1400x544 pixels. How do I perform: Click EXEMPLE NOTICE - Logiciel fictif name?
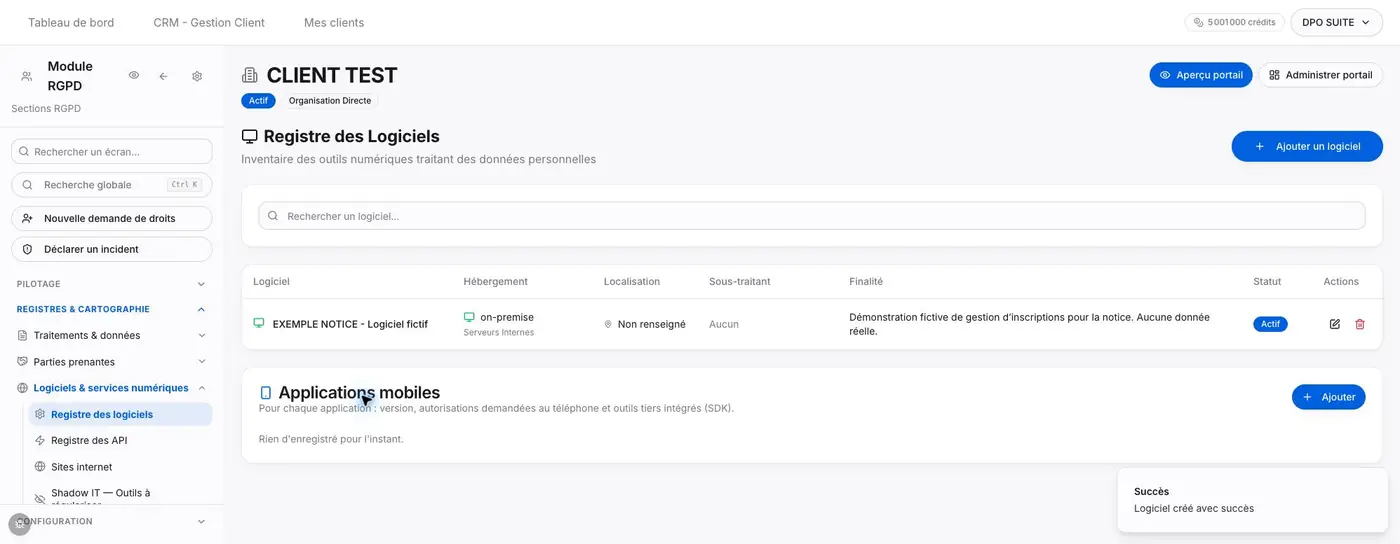coord(350,324)
